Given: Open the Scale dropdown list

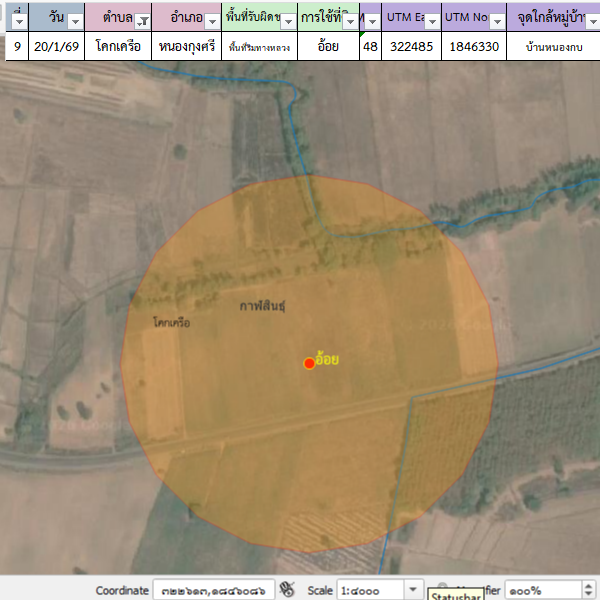Looking at the screenshot, I should pos(413,590).
